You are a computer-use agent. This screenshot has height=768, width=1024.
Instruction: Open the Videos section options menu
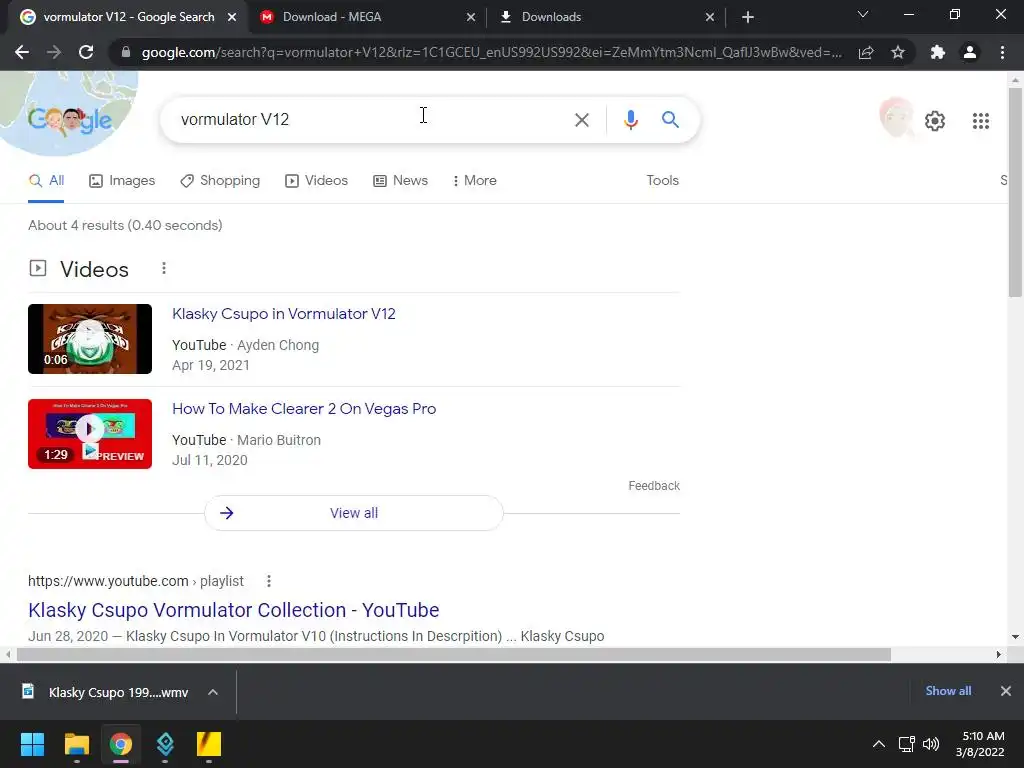click(164, 268)
